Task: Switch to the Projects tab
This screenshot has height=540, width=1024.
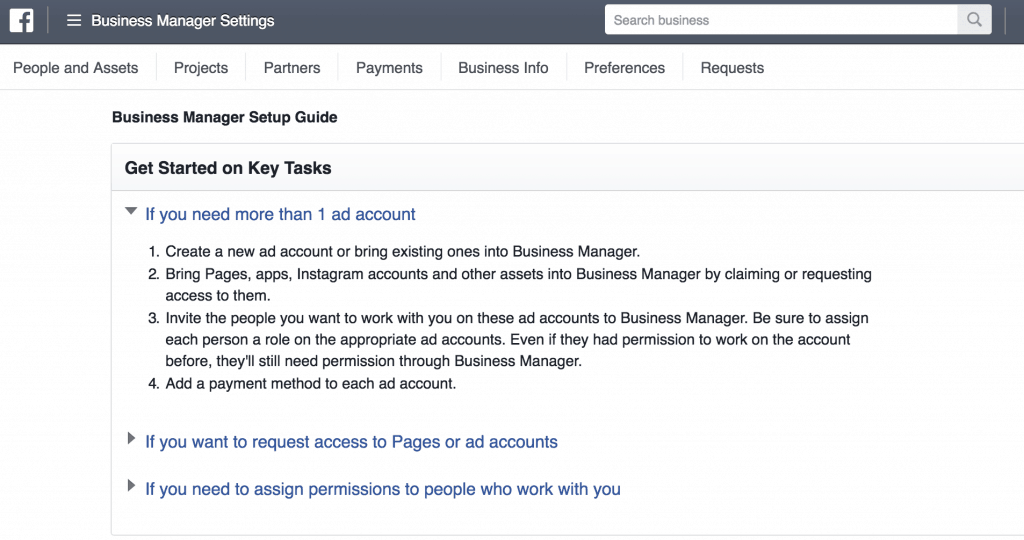Action: pos(200,68)
